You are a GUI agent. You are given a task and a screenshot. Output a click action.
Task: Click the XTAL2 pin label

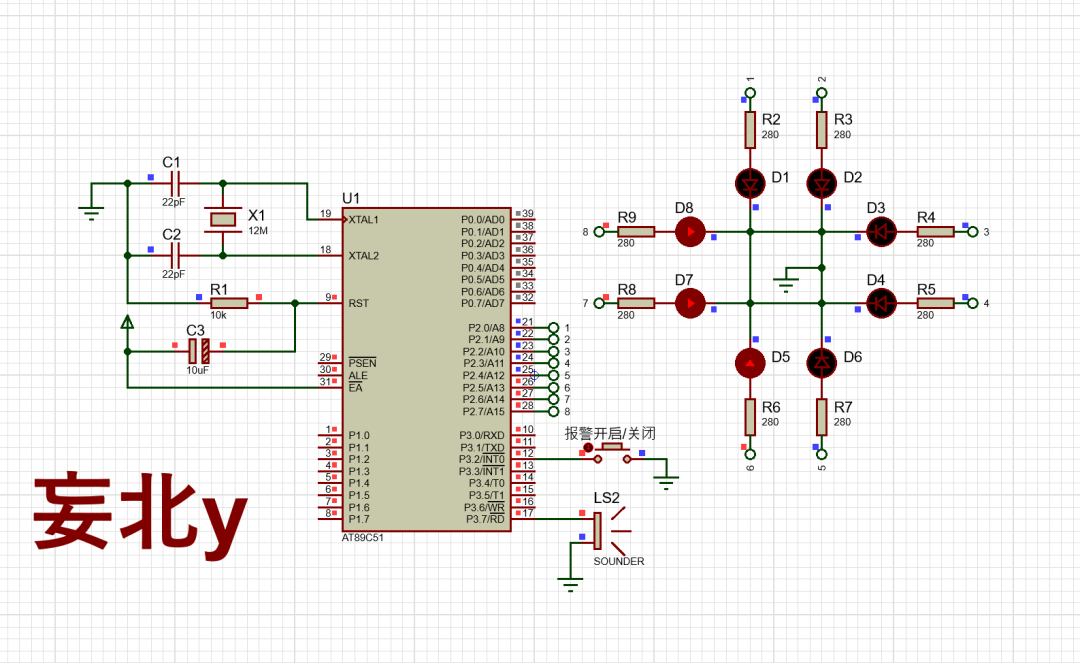(364, 255)
